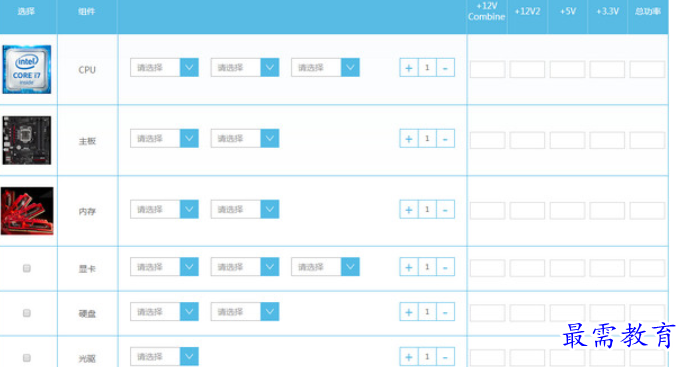The height and width of the screenshot is (367, 684).
Task: Tick the 光驱 row checkbox
Action: tap(27, 358)
